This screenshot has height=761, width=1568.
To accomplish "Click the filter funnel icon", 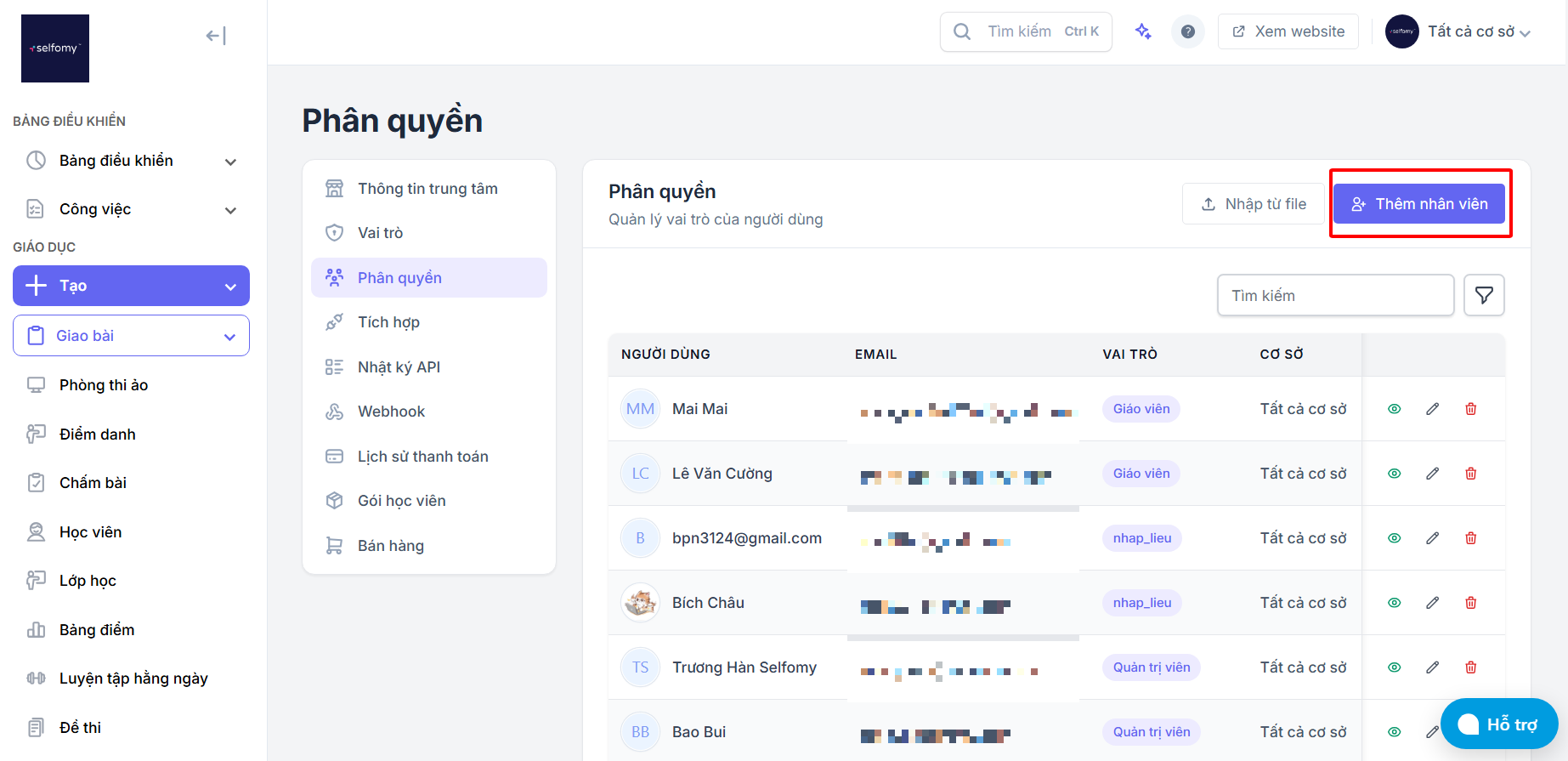I will [1484, 295].
